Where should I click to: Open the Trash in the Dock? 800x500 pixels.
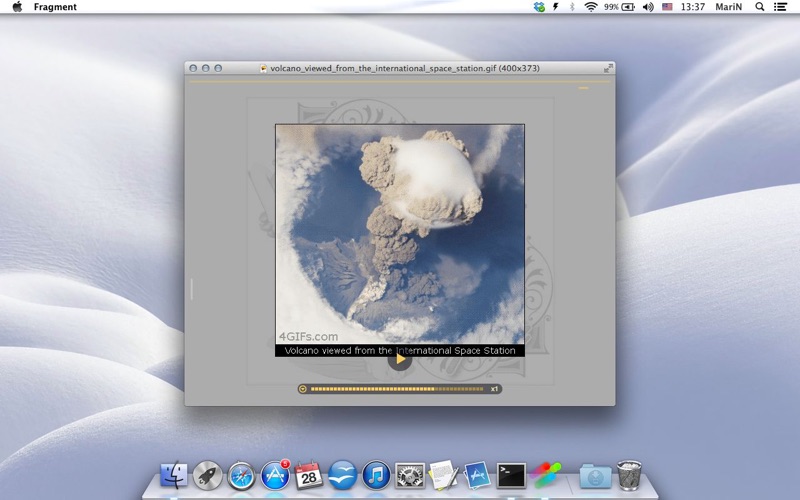629,475
